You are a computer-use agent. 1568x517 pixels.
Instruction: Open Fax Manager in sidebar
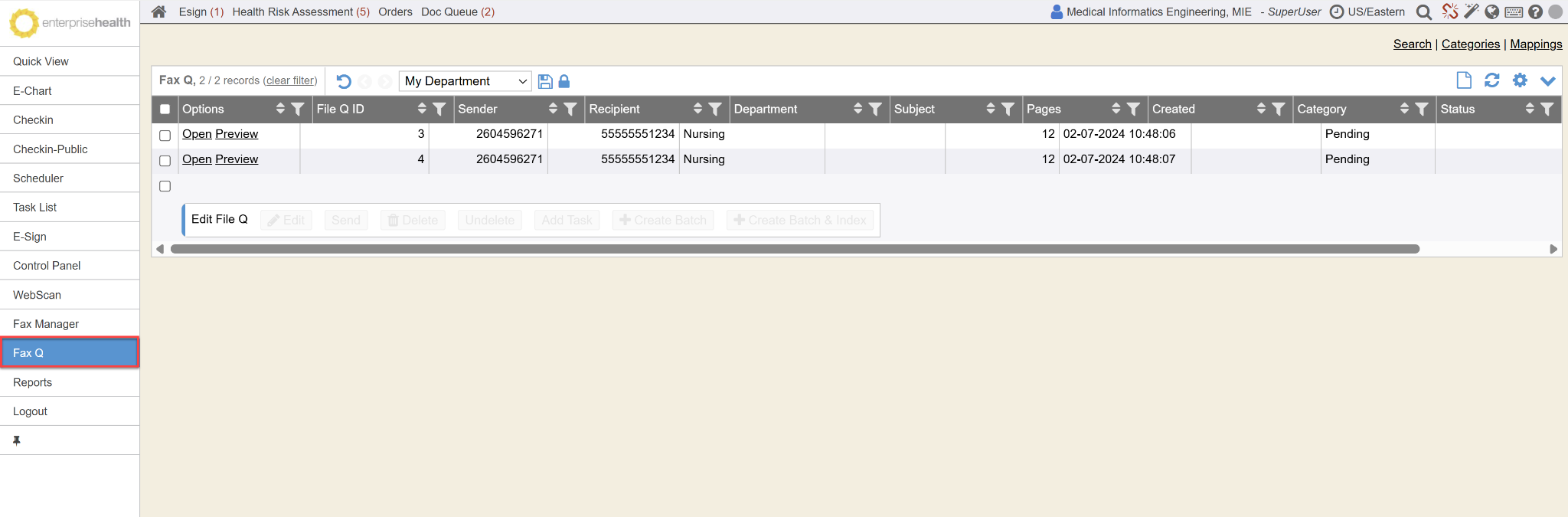pyautogui.click(x=46, y=324)
